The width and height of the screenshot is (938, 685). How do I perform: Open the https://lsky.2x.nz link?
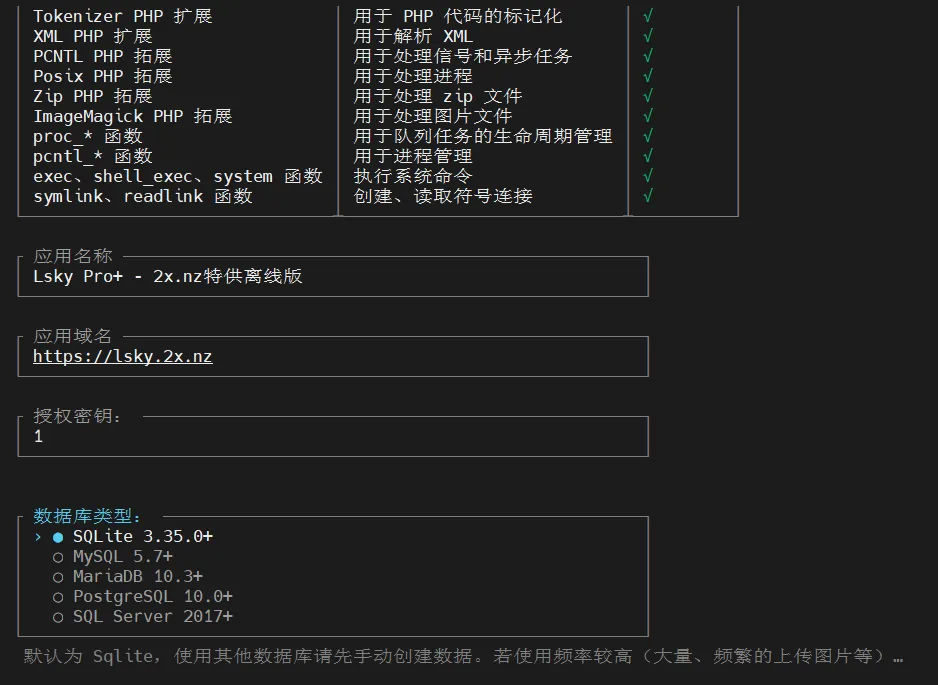tap(122, 357)
